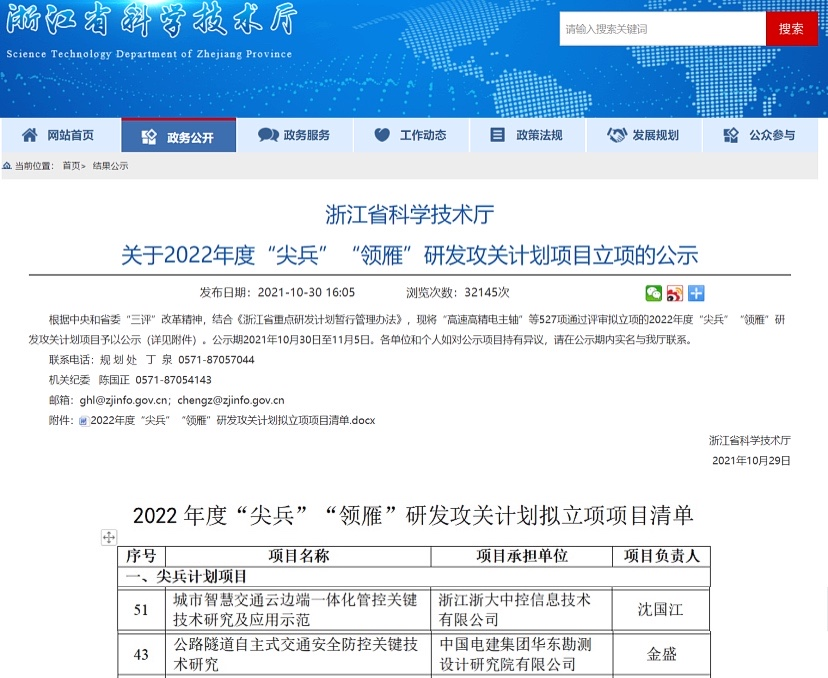Image resolution: width=828 pixels, height=678 pixels.
Task: Select phone number 0571-87054143
Action: (173, 380)
